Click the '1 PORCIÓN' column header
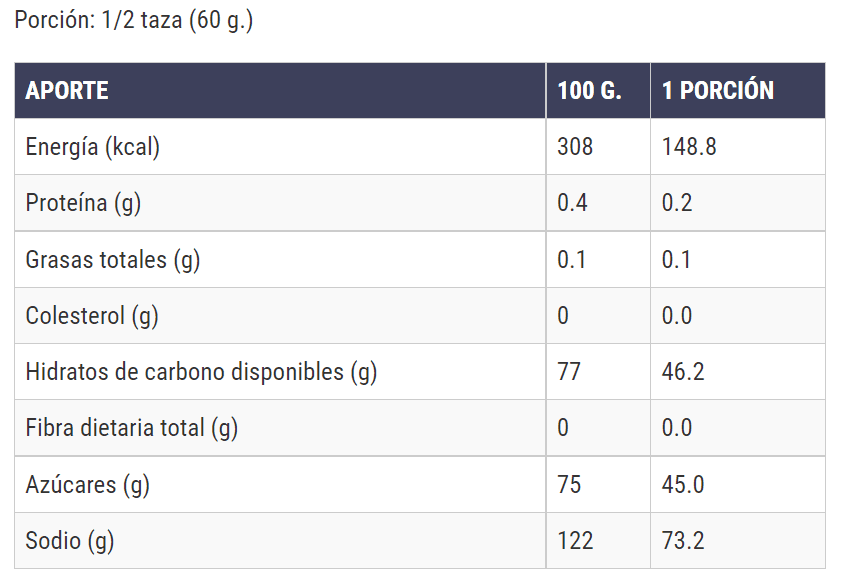 tap(718, 90)
